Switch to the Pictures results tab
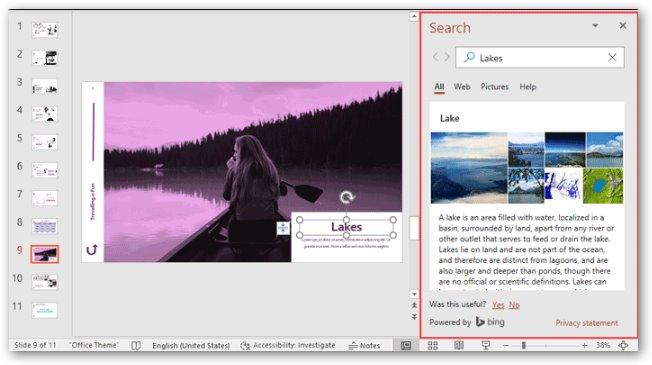The image size is (652, 365). pyautogui.click(x=494, y=87)
